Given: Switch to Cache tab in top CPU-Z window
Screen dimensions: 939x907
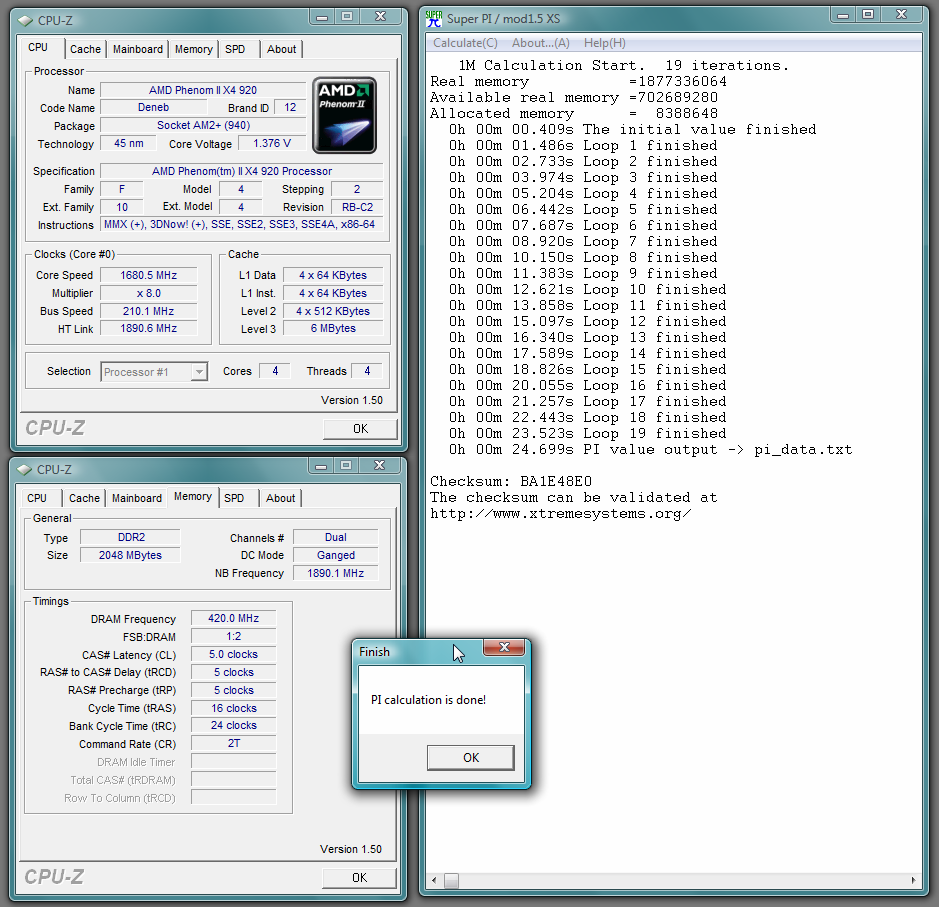Looking at the screenshot, I should tap(85, 49).
